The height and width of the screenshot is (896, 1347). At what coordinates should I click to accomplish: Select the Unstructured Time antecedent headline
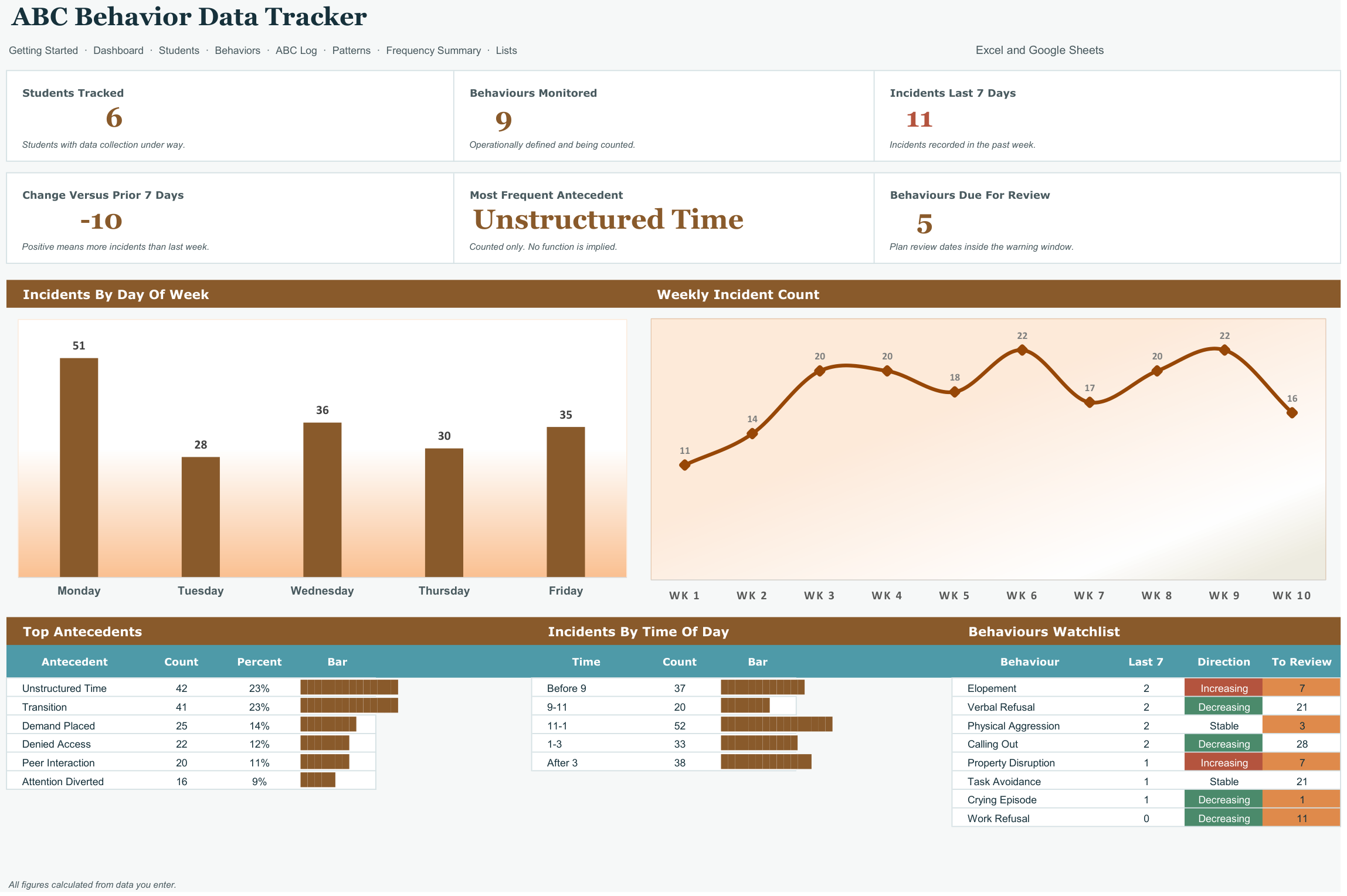click(608, 220)
